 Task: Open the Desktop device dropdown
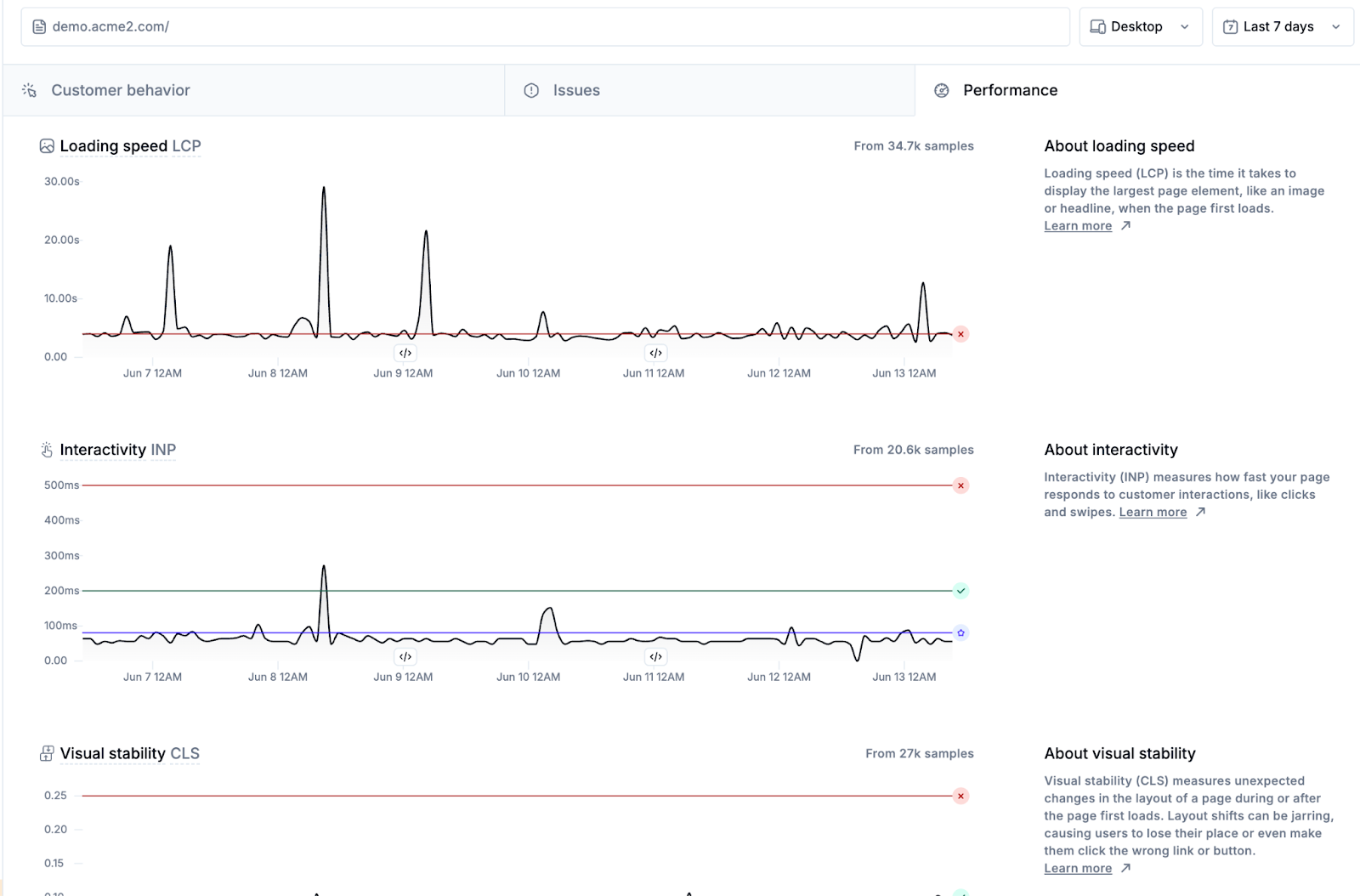(x=1140, y=26)
